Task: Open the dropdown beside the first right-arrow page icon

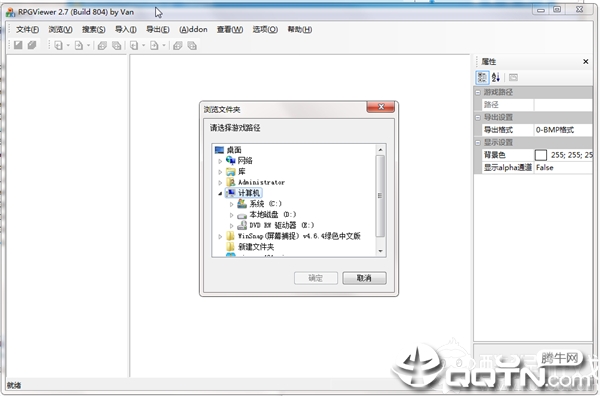Action: click(x=88, y=46)
